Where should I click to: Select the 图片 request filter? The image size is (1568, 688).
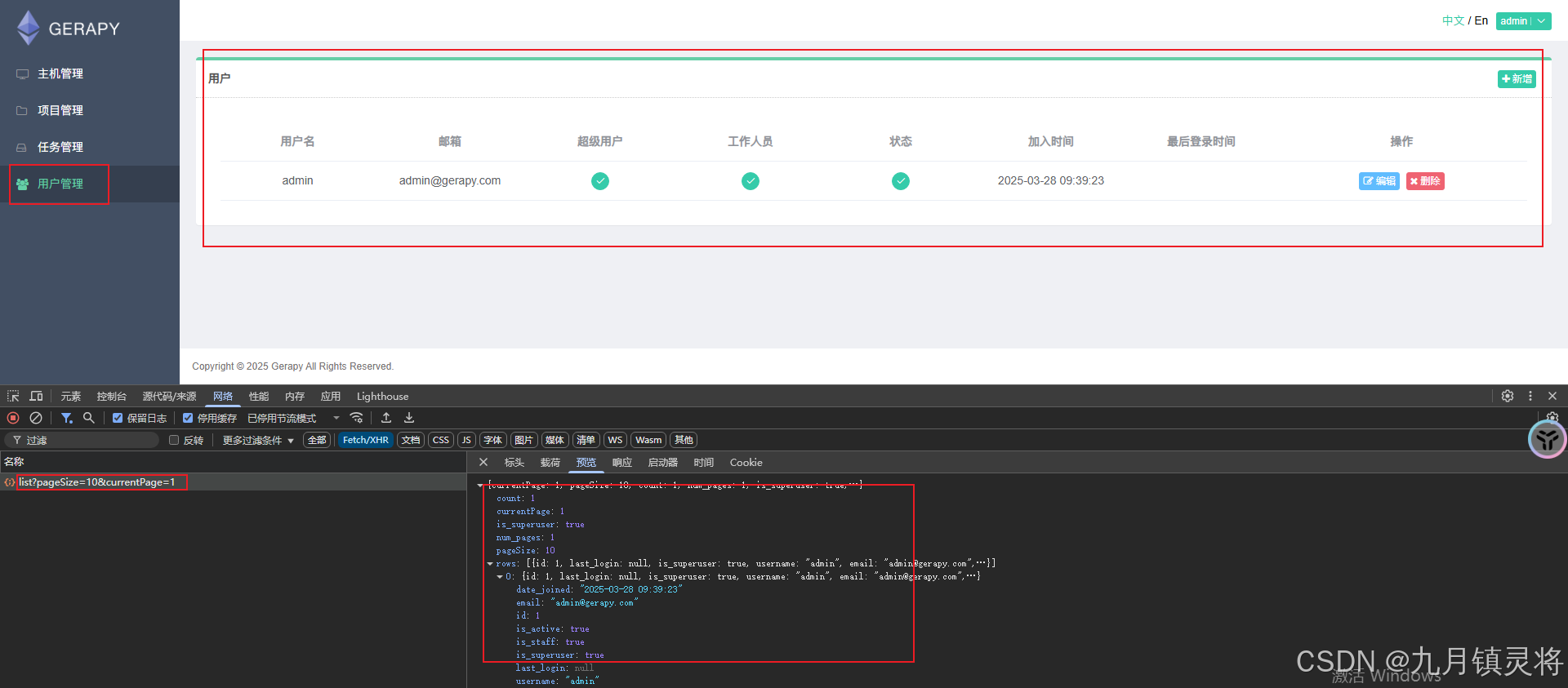[524, 440]
